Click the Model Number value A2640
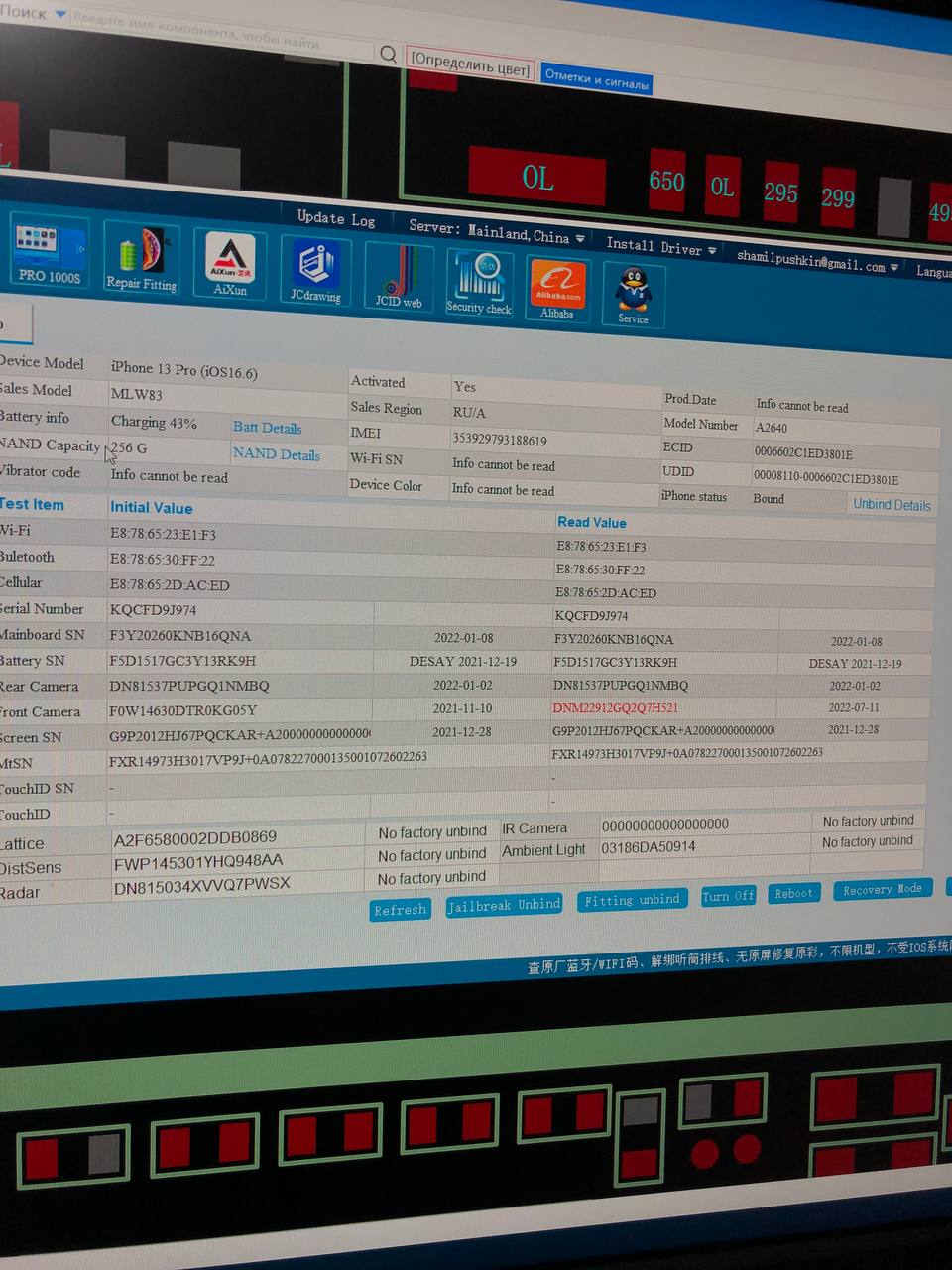Viewport: 952px width, 1270px height. pyautogui.click(x=772, y=429)
